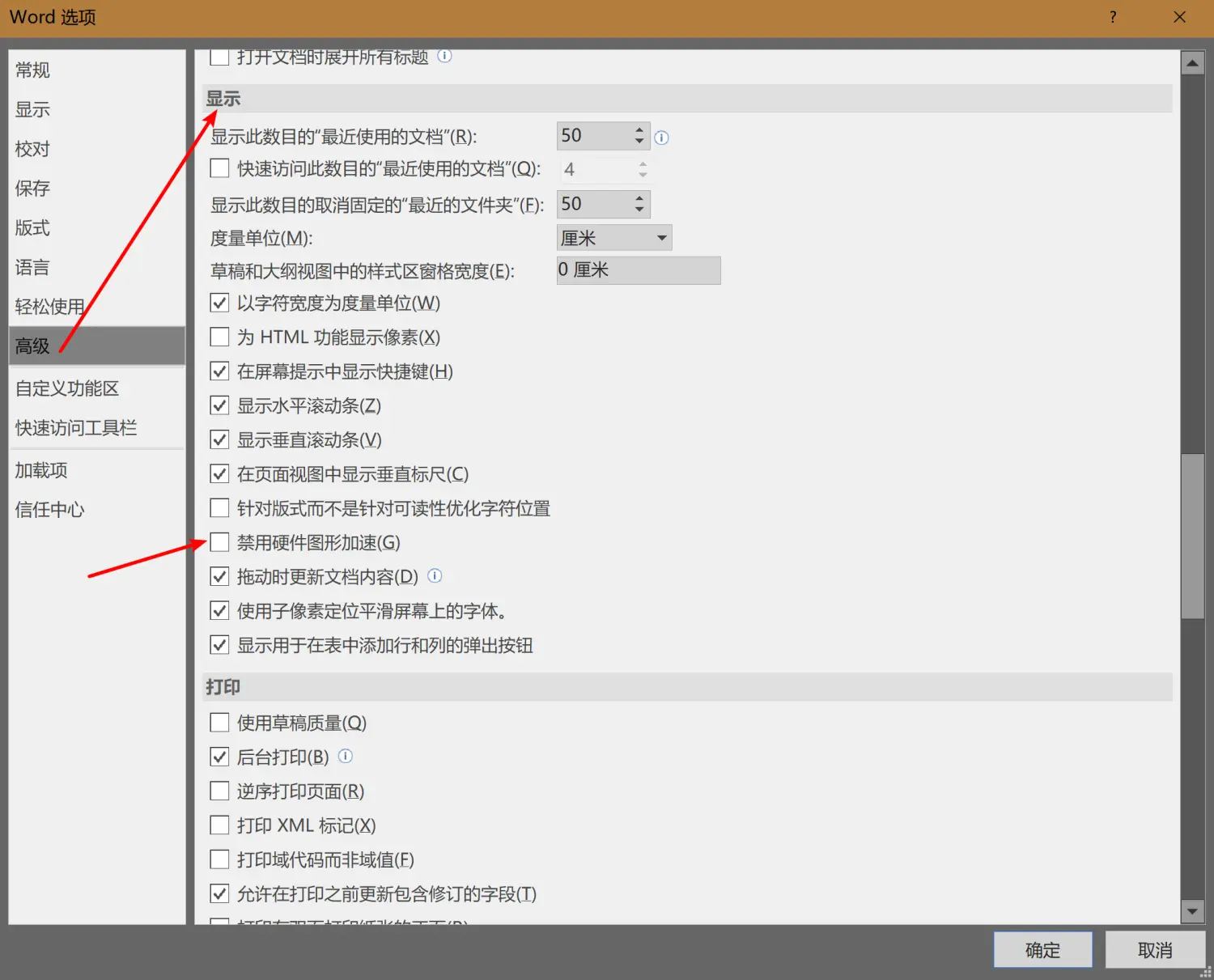Screen dimensions: 1214x980
Task: Enable 快速访问此数目的最近使用的文档 checkbox
Action: coord(219,168)
